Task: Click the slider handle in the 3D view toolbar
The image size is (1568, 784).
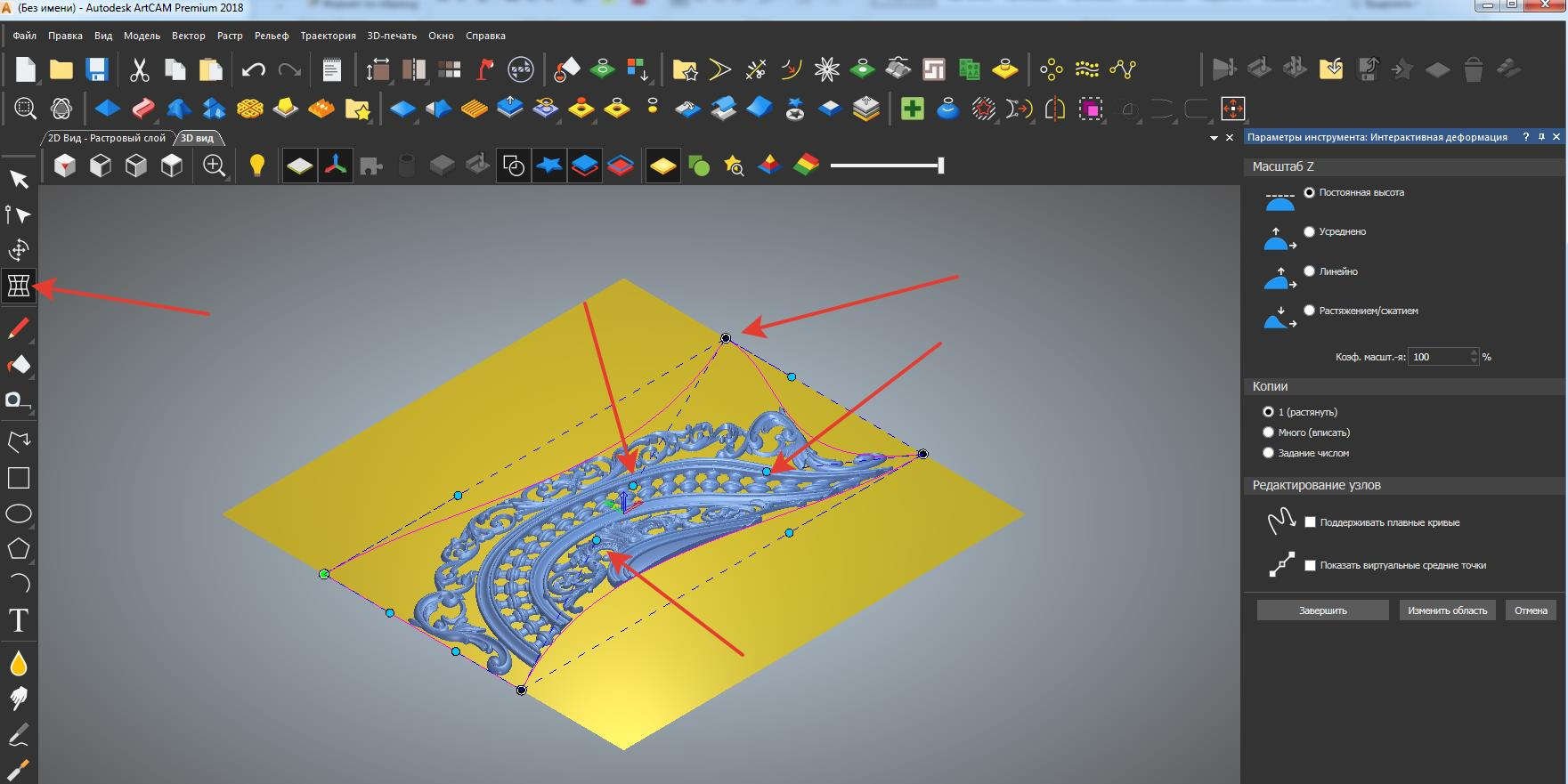Action: (940, 166)
